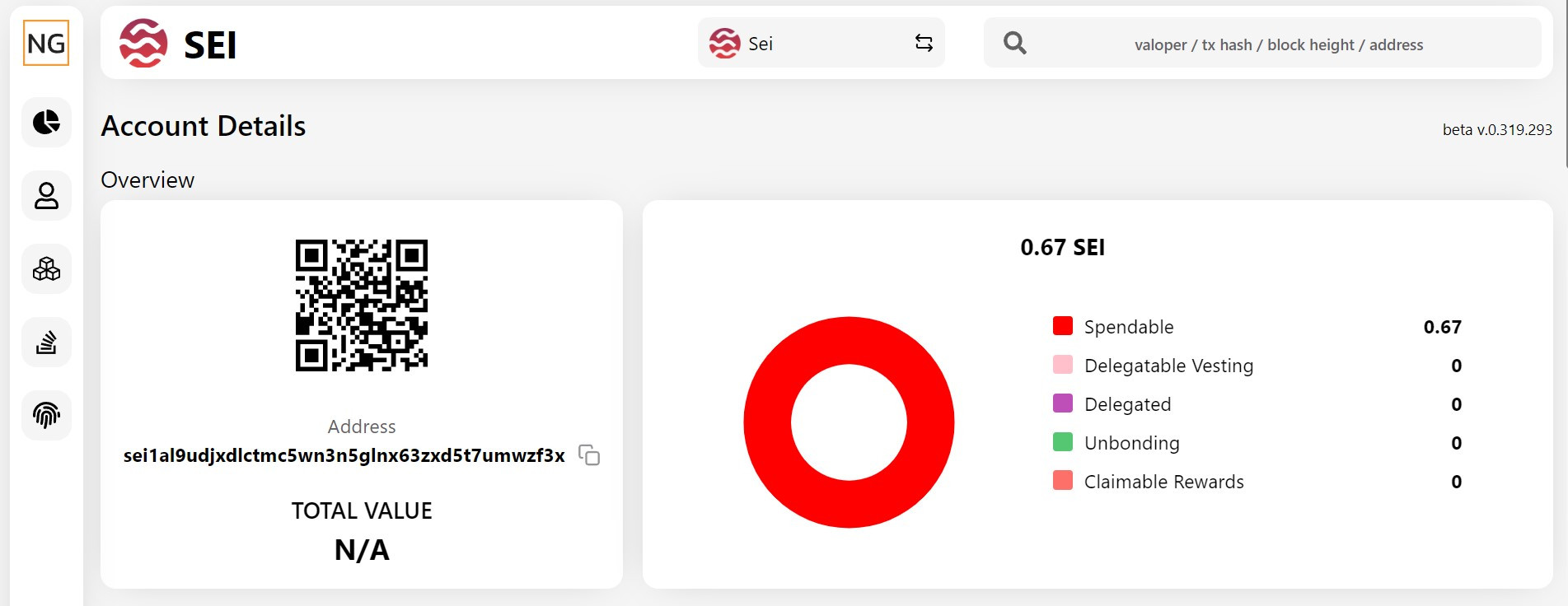Click the swap network arrows icon
Screen dimensions: 1568x606
point(924,43)
